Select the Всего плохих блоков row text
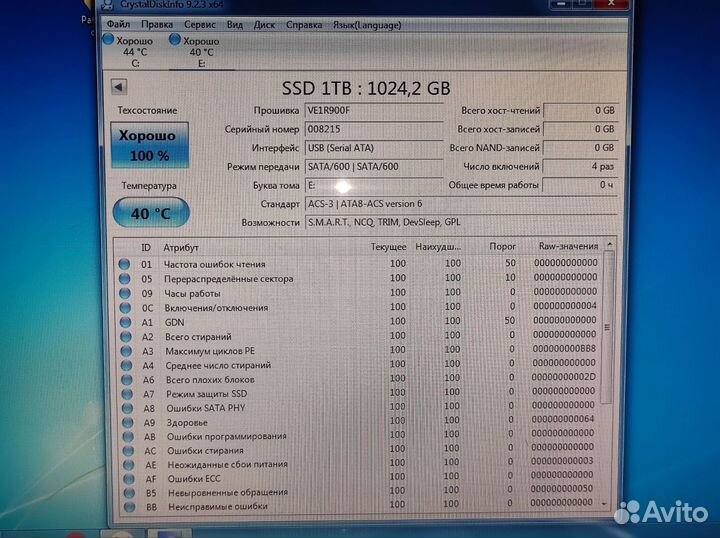This screenshot has width=720, height=538. tap(210, 380)
